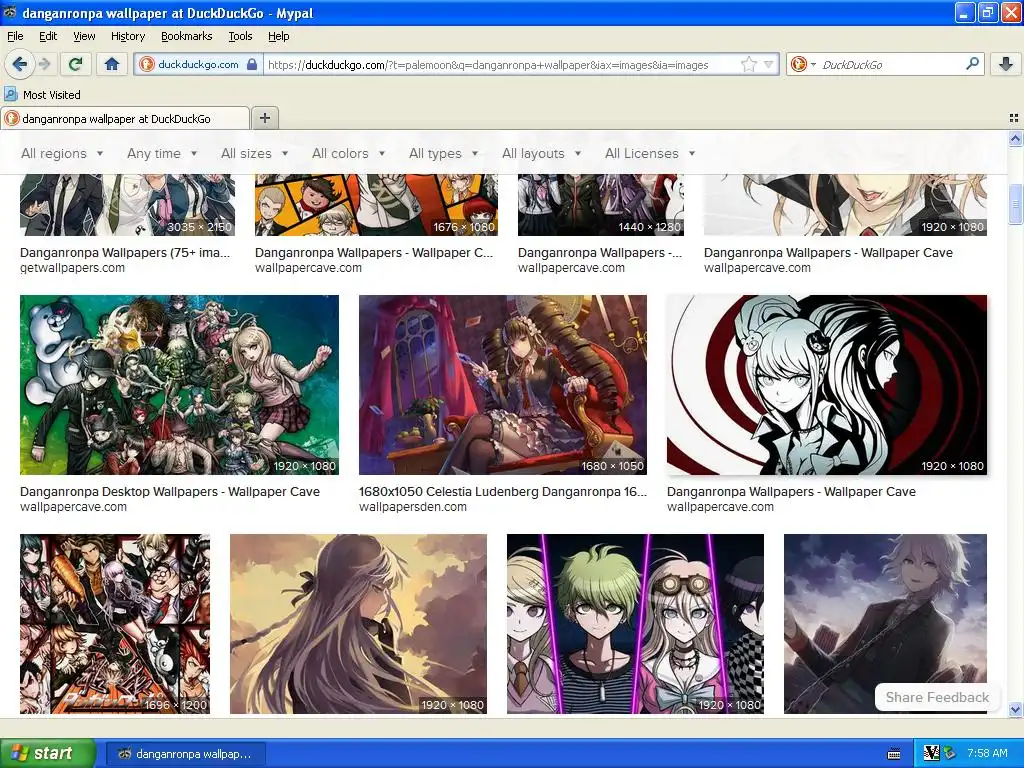Click the getwallpapers.com source link

click(x=72, y=268)
